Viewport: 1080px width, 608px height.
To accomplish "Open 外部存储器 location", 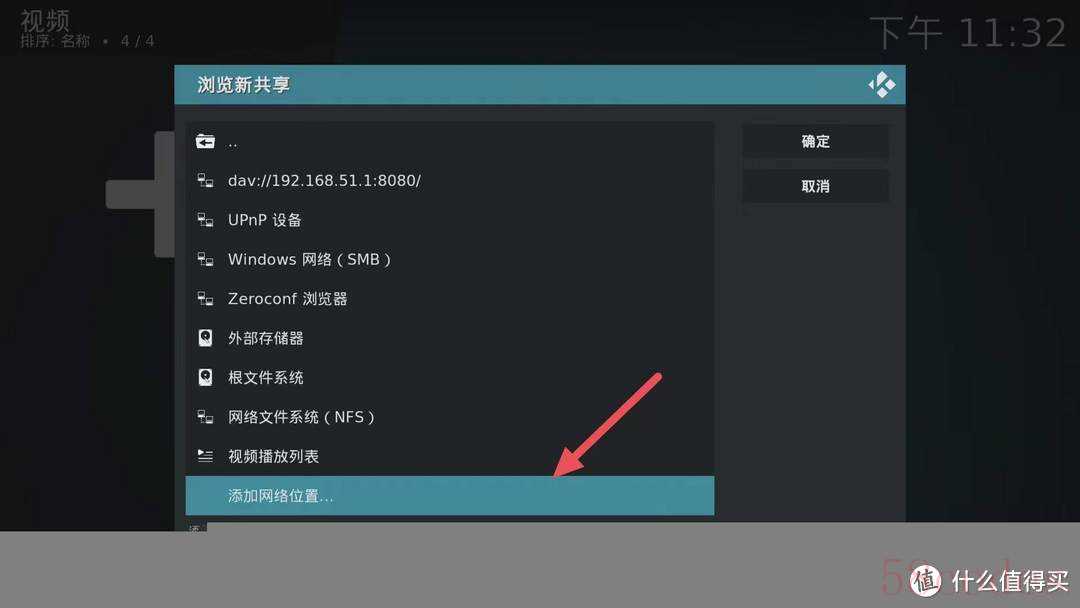I will (x=450, y=337).
